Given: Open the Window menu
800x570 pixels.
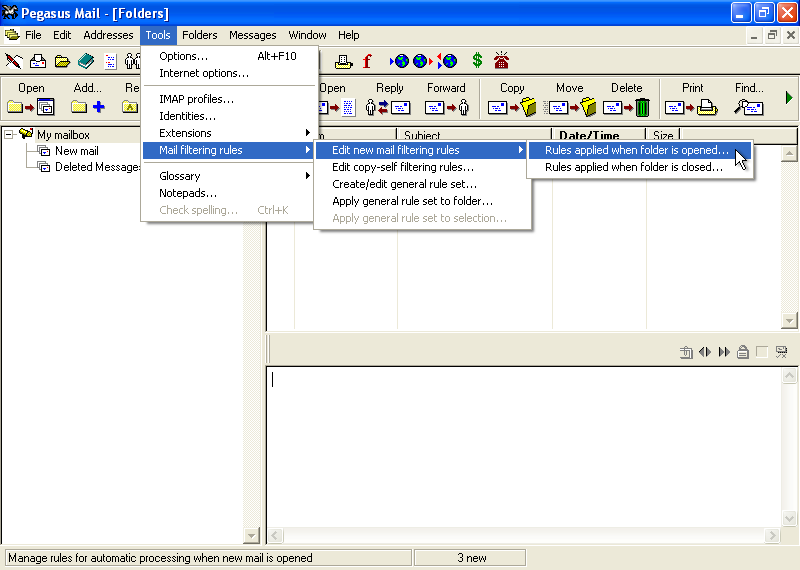Looking at the screenshot, I should tap(307, 35).
